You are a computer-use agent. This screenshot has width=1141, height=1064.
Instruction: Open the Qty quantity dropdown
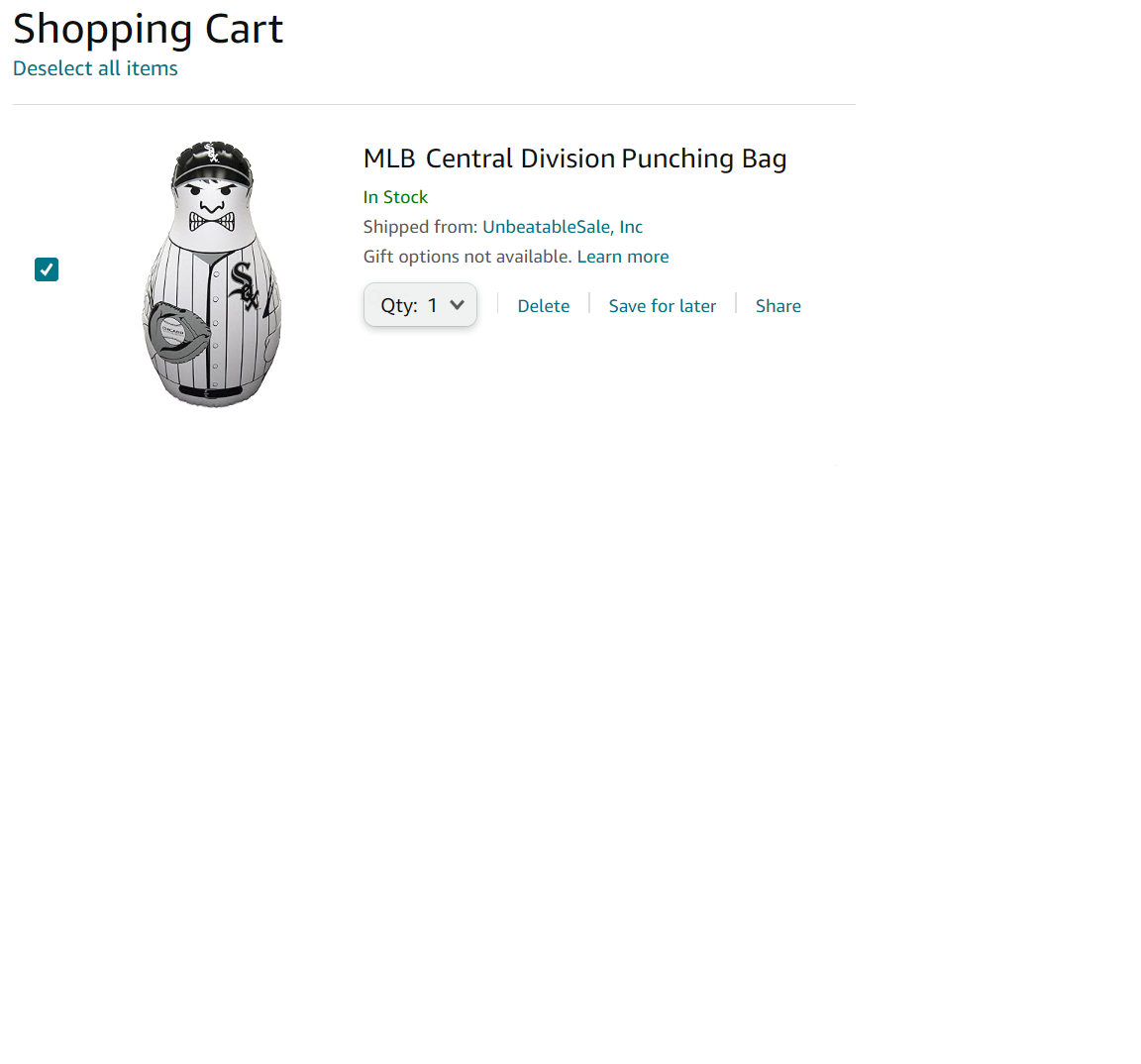pos(420,305)
